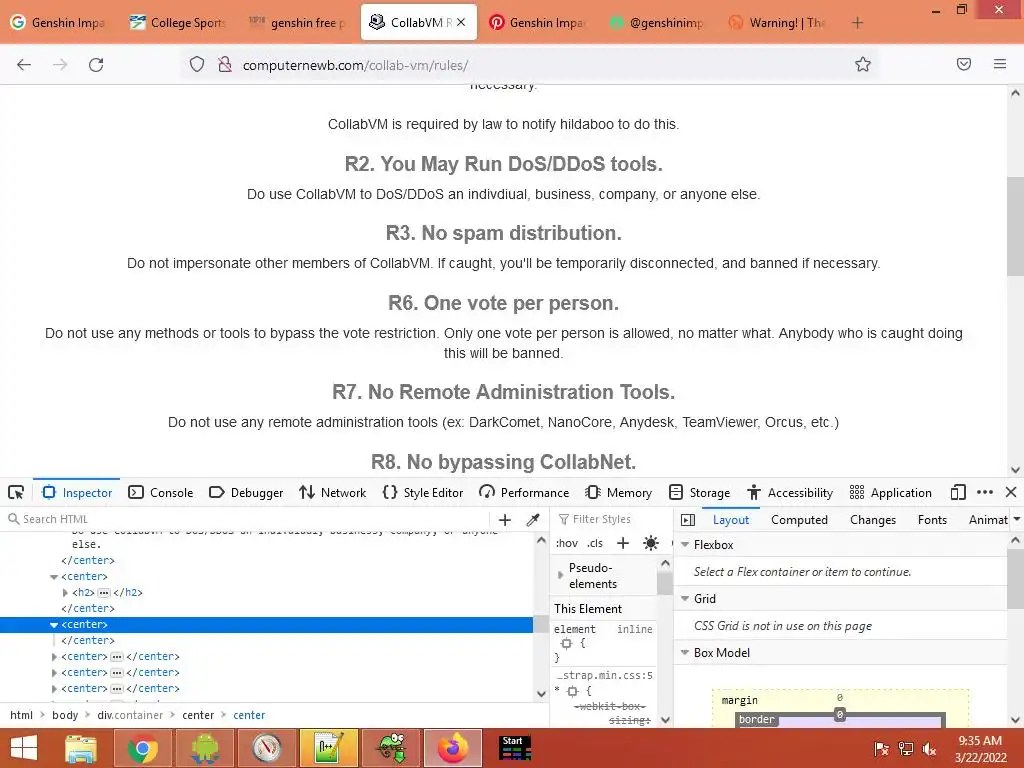Image resolution: width=1024 pixels, height=768 pixels.
Task: Open the Firefox application menu
Action: (x=1000, y=64)
